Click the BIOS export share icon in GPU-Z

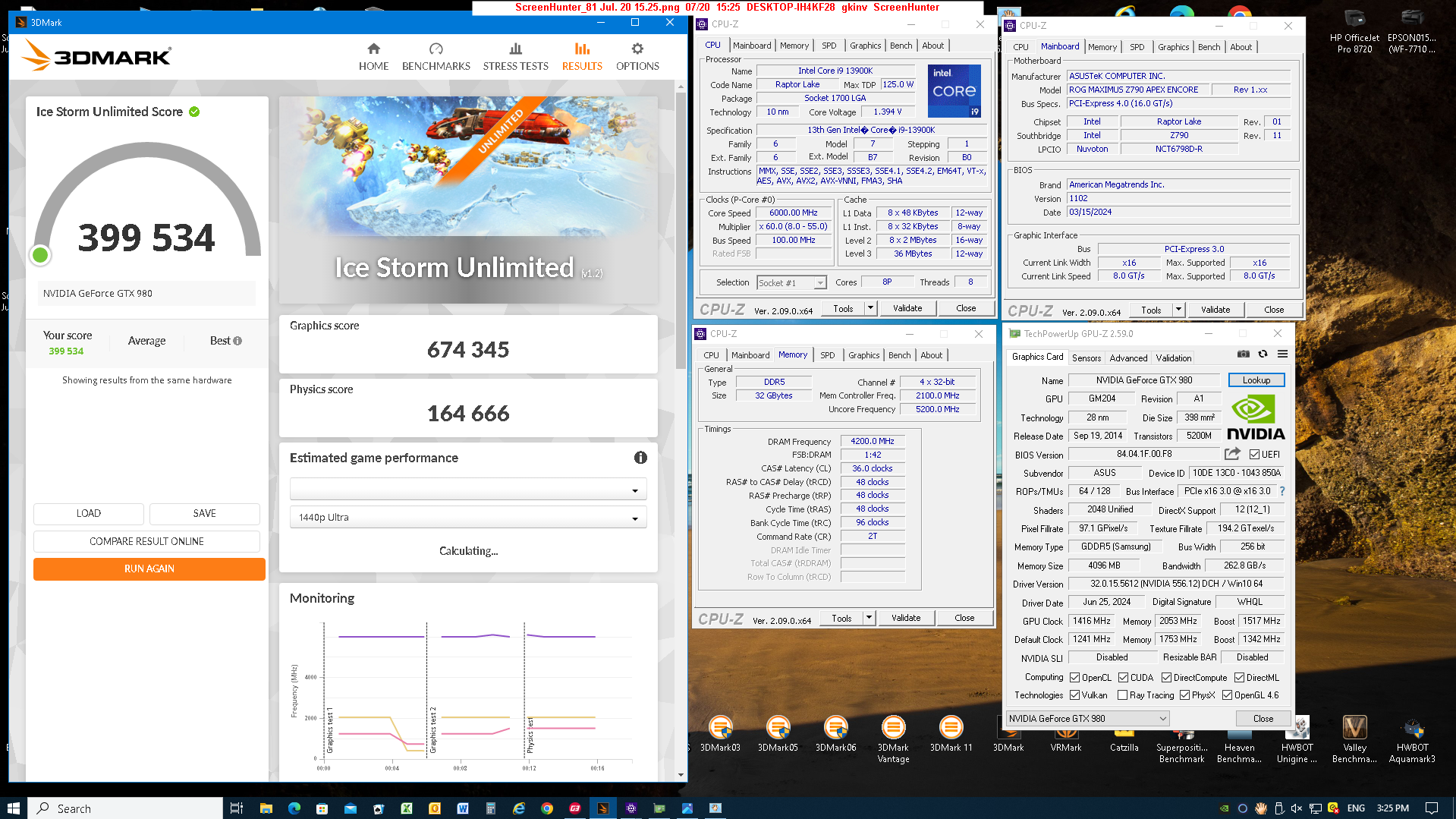(1232, 454)
